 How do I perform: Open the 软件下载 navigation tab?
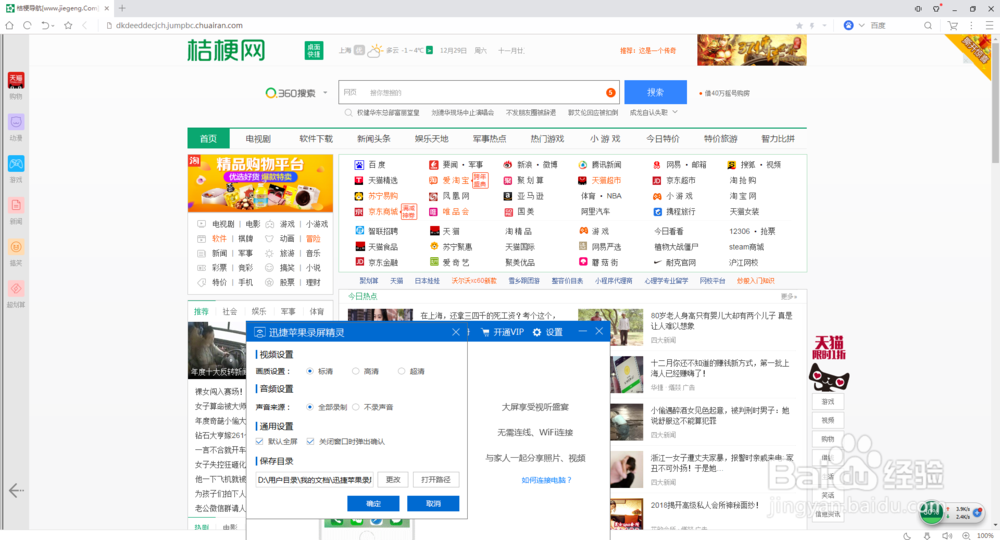pyautogui.click(x=316, y=138)
